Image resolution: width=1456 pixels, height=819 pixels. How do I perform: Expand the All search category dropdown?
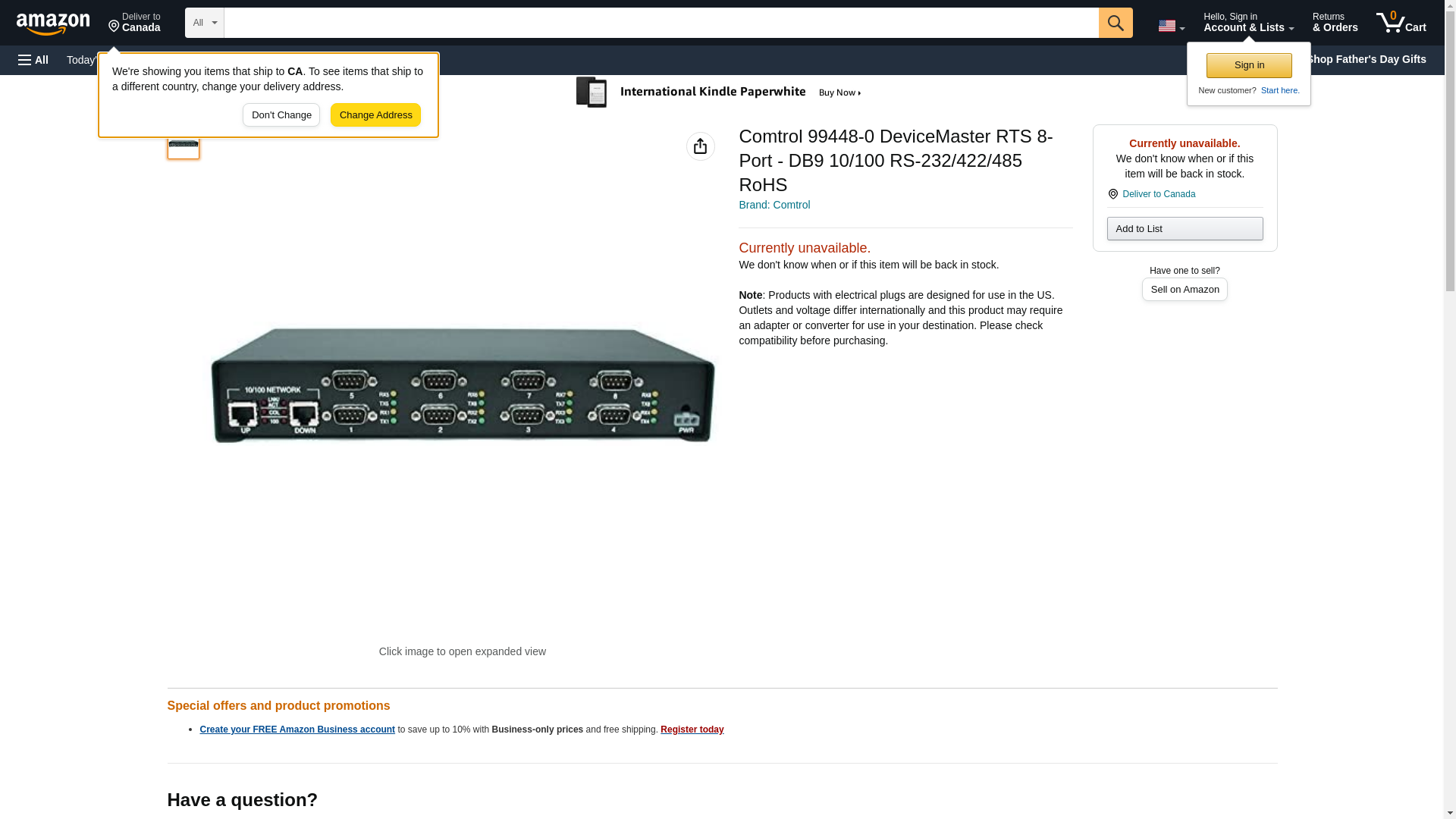coord(204,23)
